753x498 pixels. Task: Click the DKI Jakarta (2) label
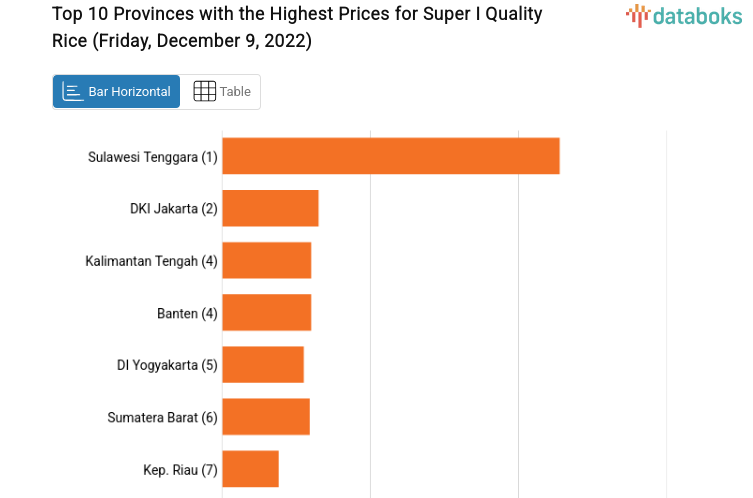coord(173,209)
